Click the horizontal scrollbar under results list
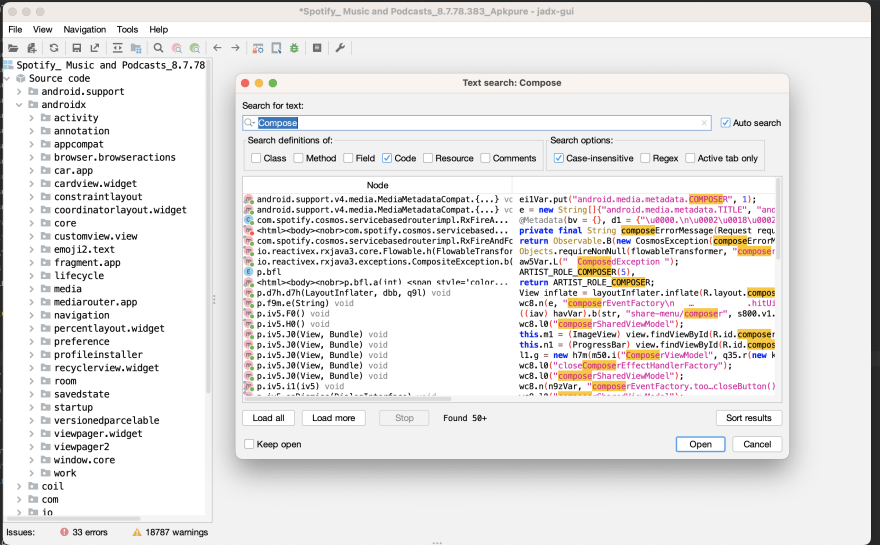 (347, 399)
